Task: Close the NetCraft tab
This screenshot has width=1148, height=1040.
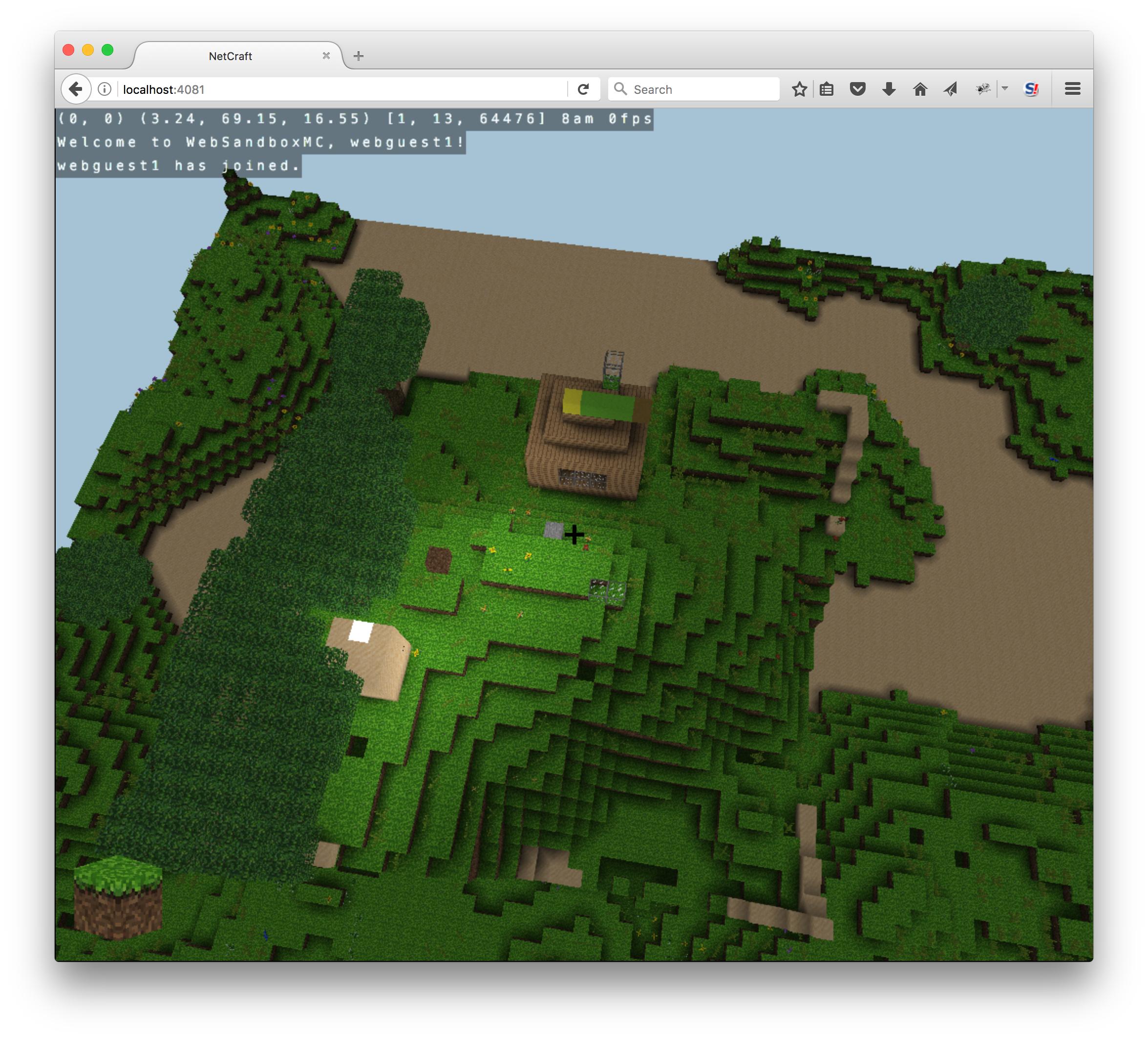Action: click(326, 56)
